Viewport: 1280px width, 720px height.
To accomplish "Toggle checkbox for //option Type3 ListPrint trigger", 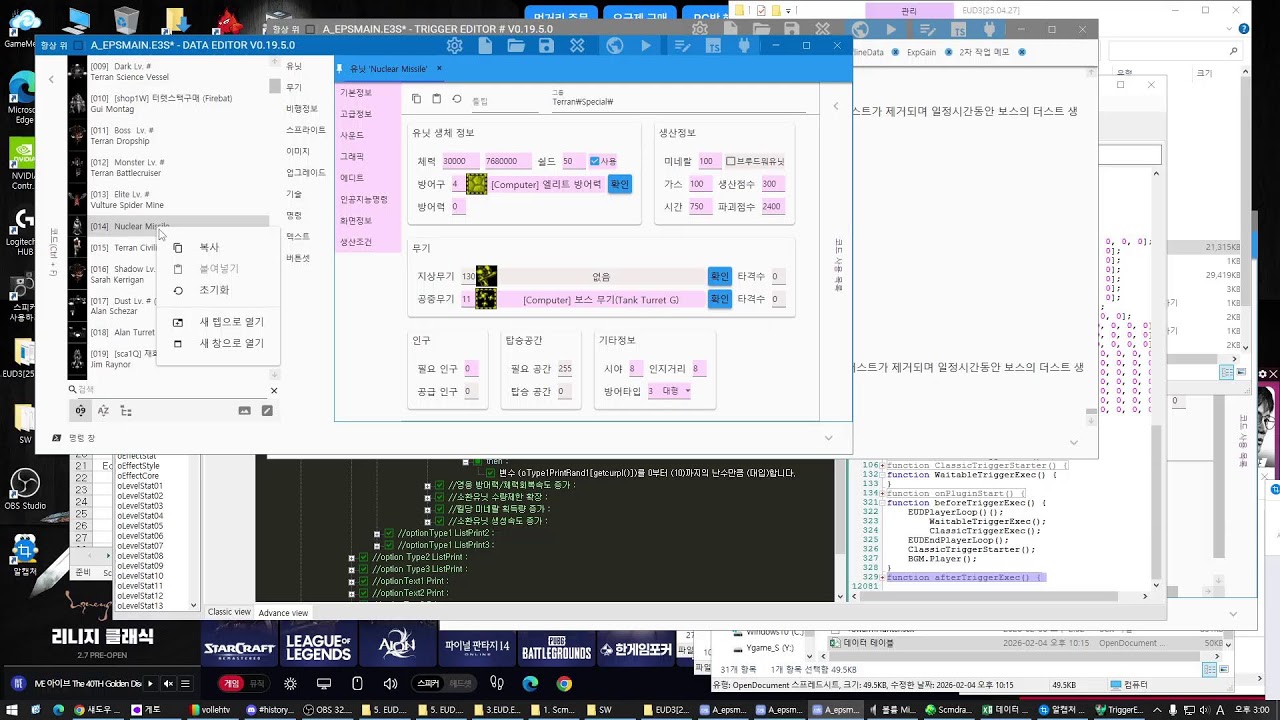I will [363, 569].
